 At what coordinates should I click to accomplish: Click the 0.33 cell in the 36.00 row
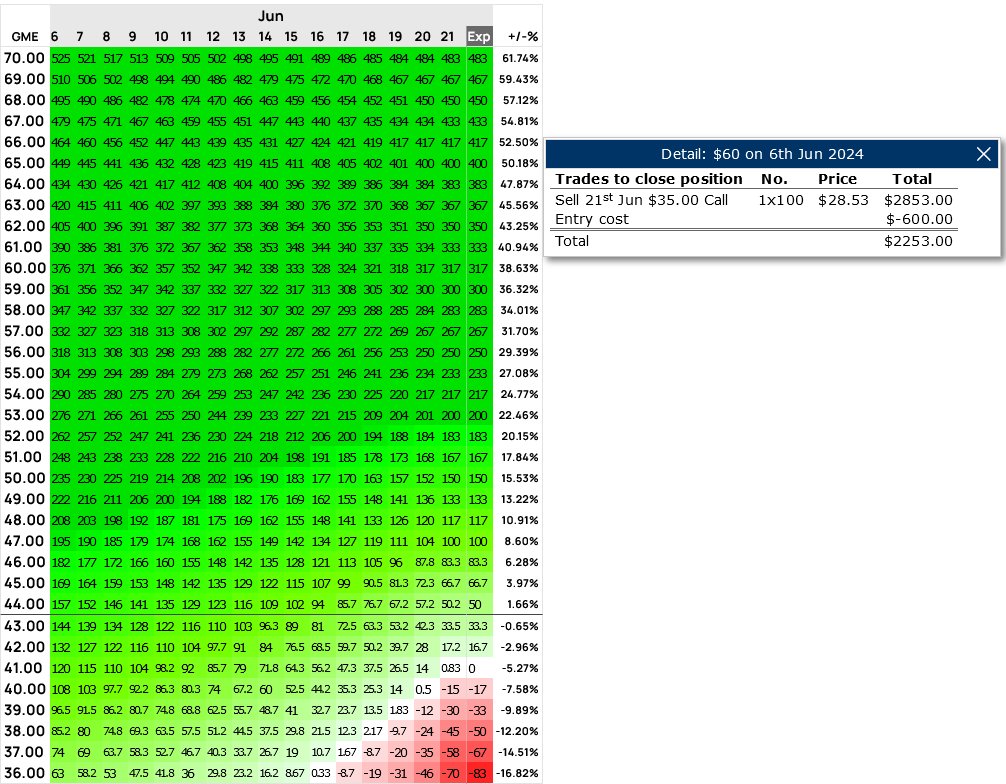click(x=321, y=773)
